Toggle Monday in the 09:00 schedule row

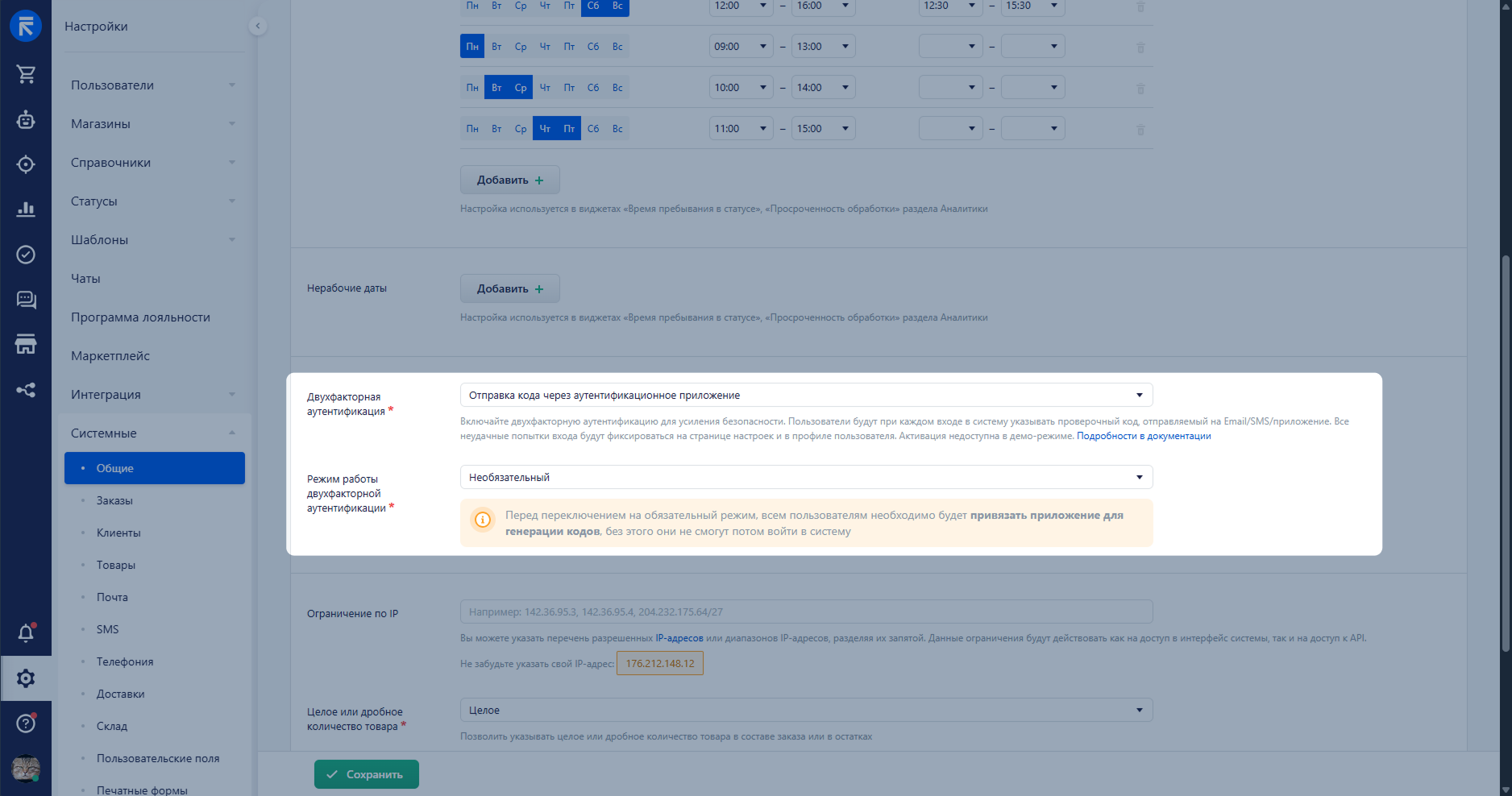point(472,47)
